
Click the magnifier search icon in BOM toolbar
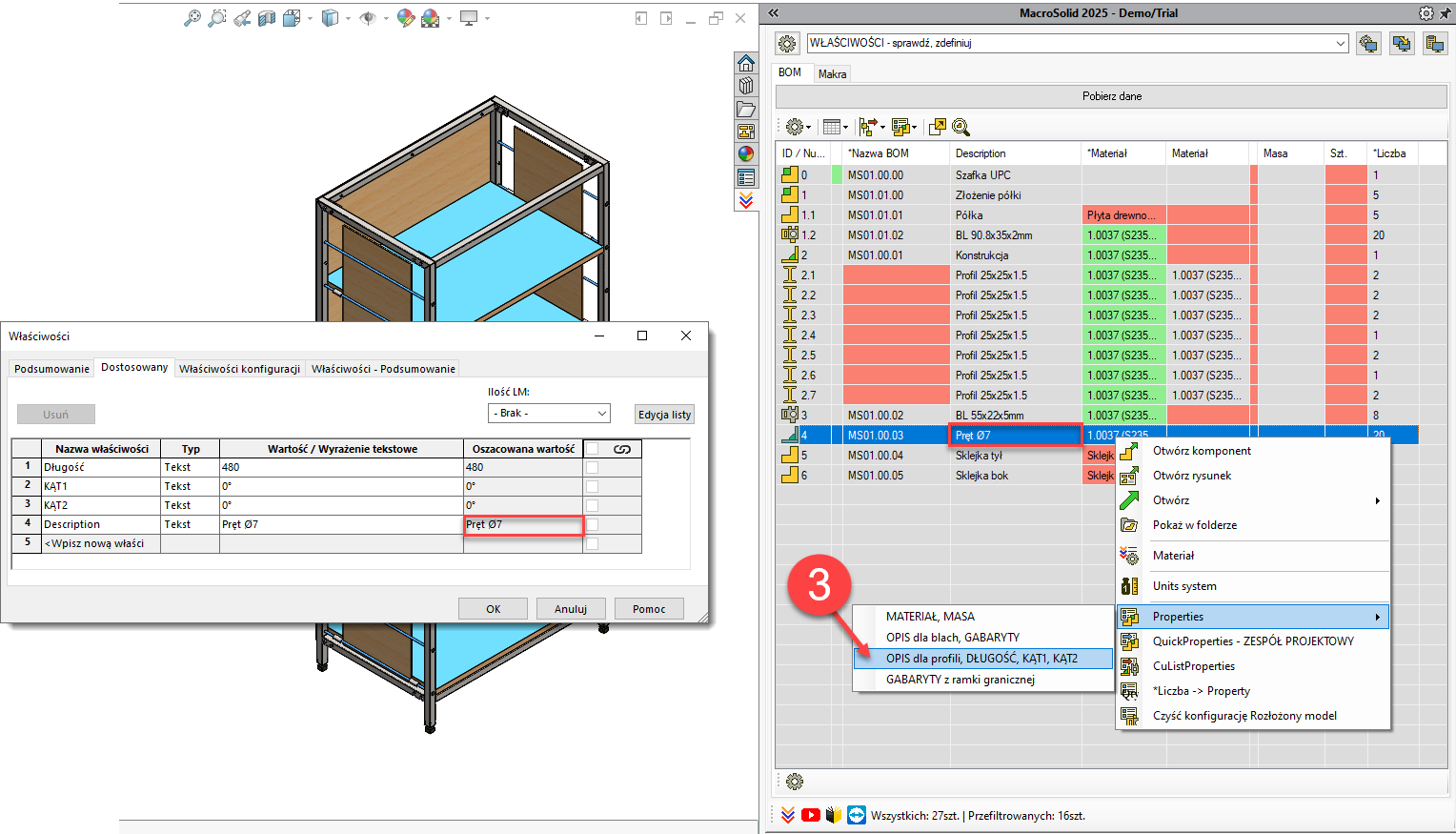[961, 127]
